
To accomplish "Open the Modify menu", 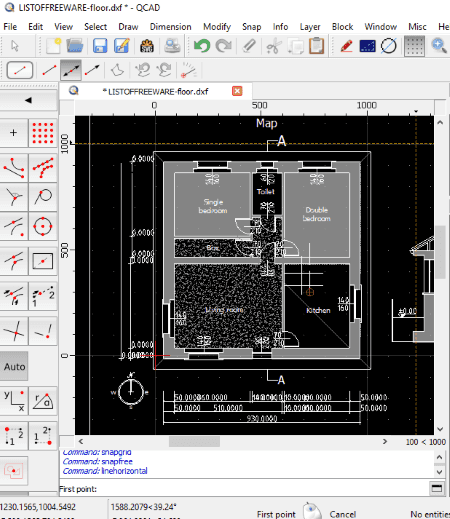I will 217,27.
